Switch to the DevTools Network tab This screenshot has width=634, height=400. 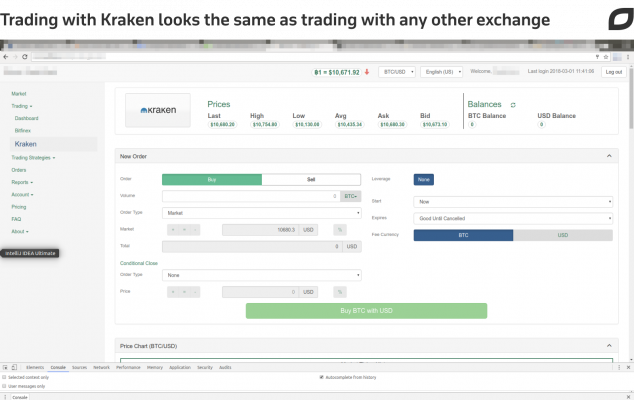[x=101, y=367]
